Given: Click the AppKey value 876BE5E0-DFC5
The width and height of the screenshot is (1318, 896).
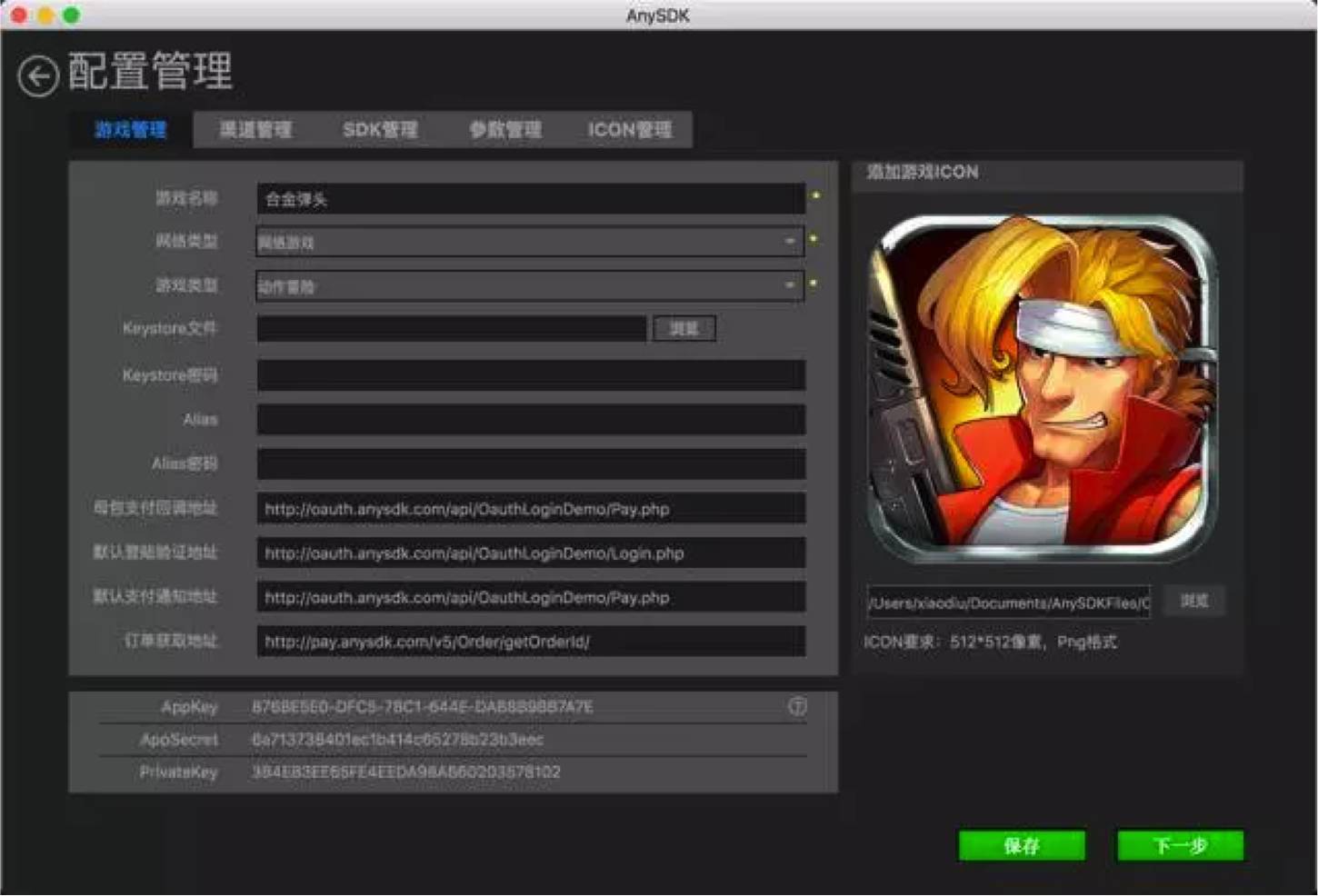Looking at the screenshot, I should click(x=423, y=706).
